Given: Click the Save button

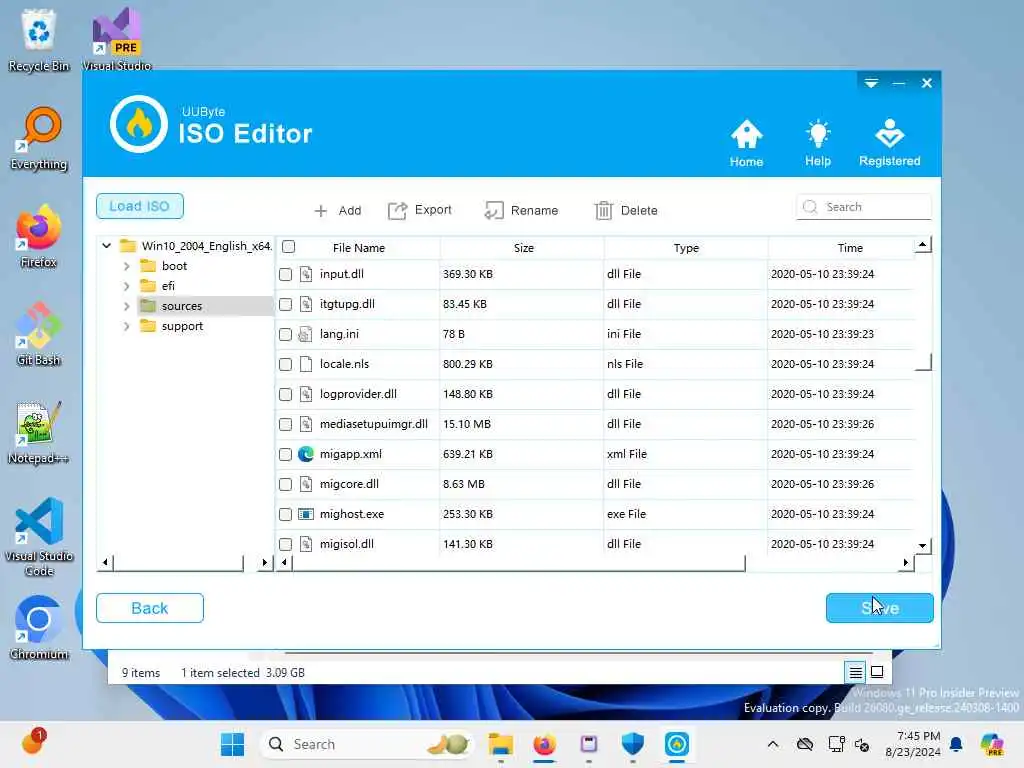Looking at the screenshot, I should tap(880, 608).
